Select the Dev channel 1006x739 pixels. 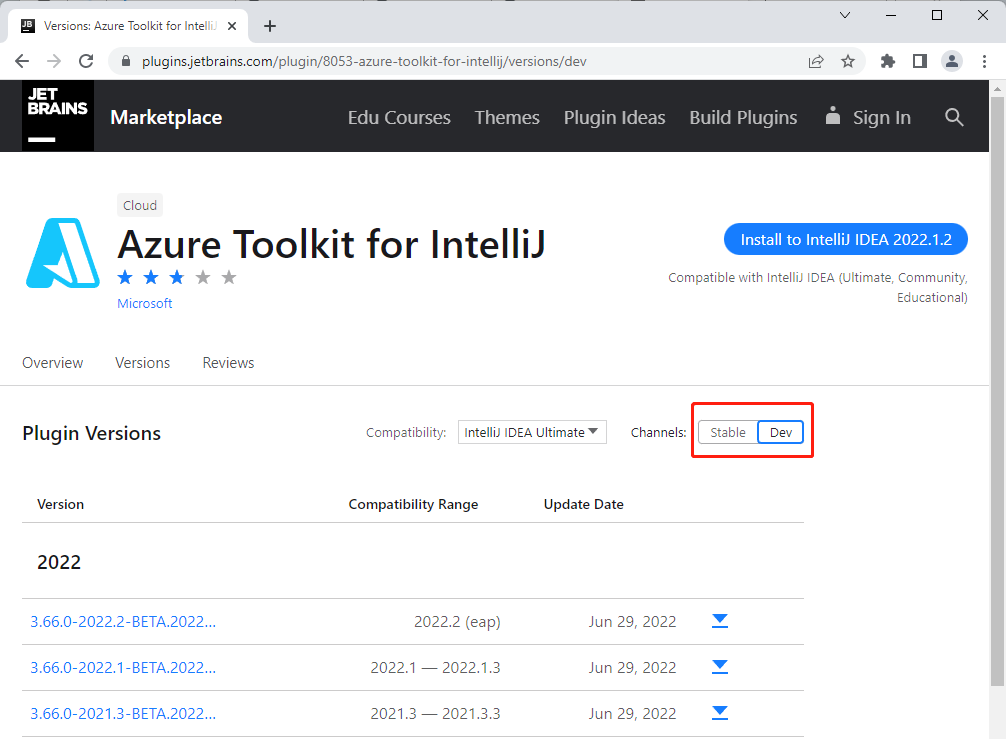781,432
